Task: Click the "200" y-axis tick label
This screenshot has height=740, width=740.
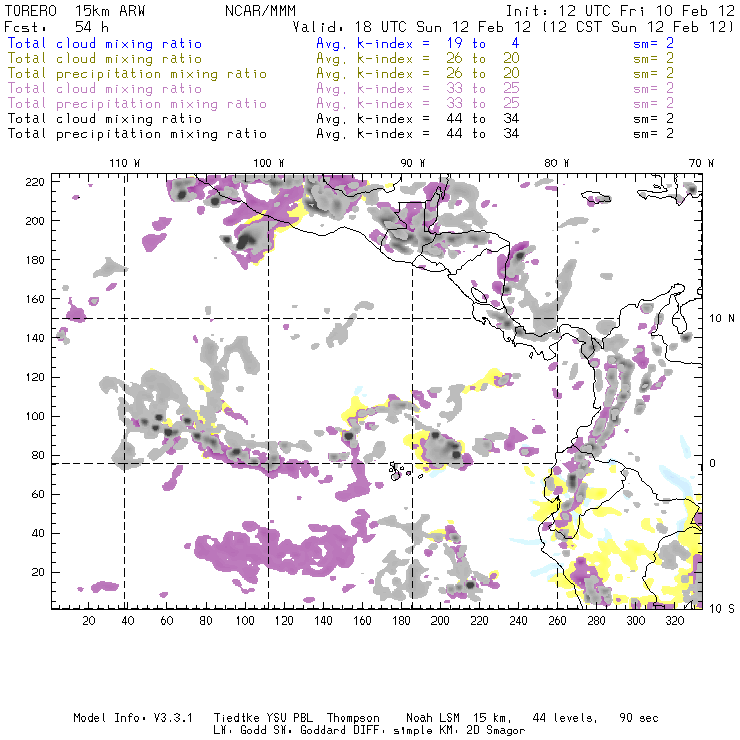Action: (35, 221)
